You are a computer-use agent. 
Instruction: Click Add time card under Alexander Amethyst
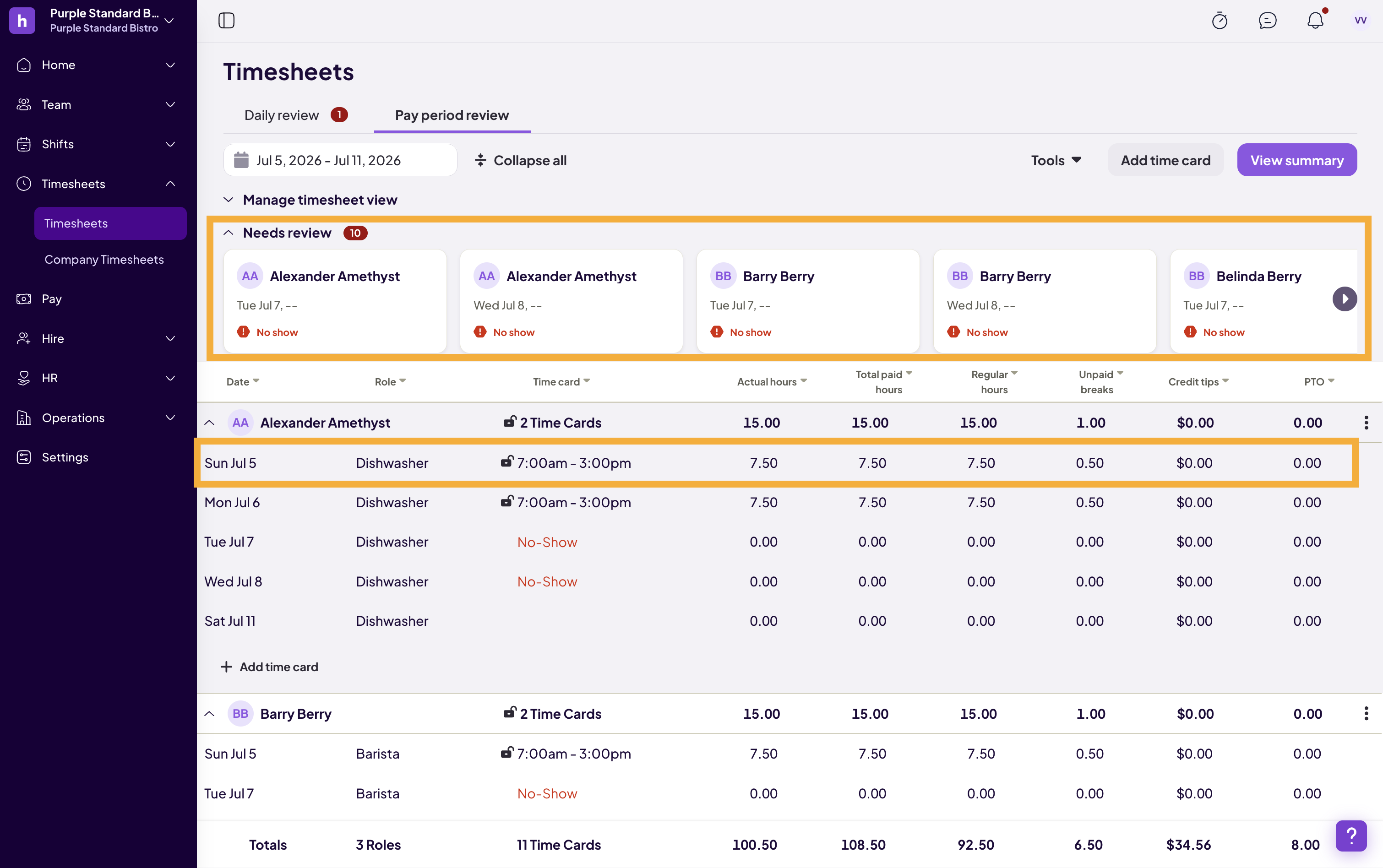(x=269, y=667)
